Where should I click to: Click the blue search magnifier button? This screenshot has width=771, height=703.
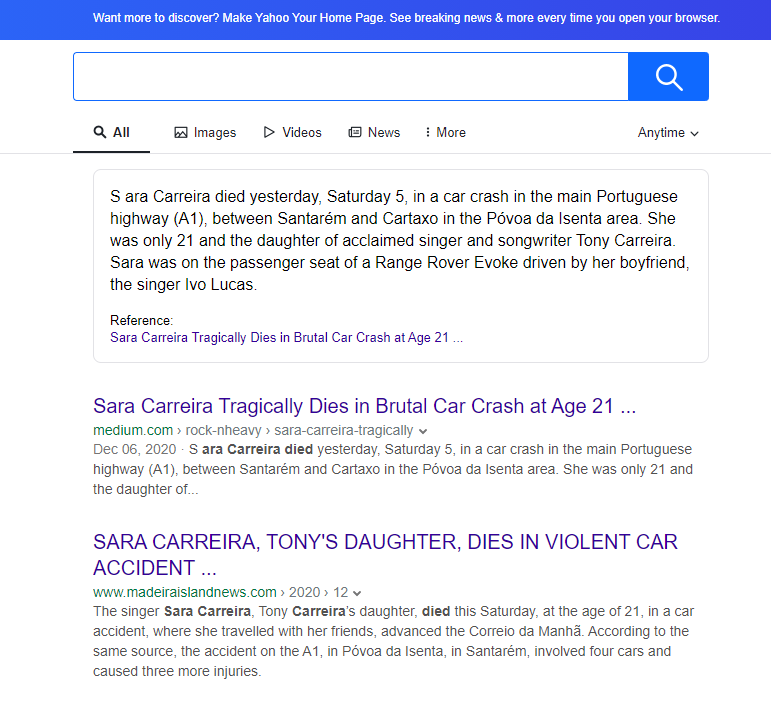coord(668,77)
